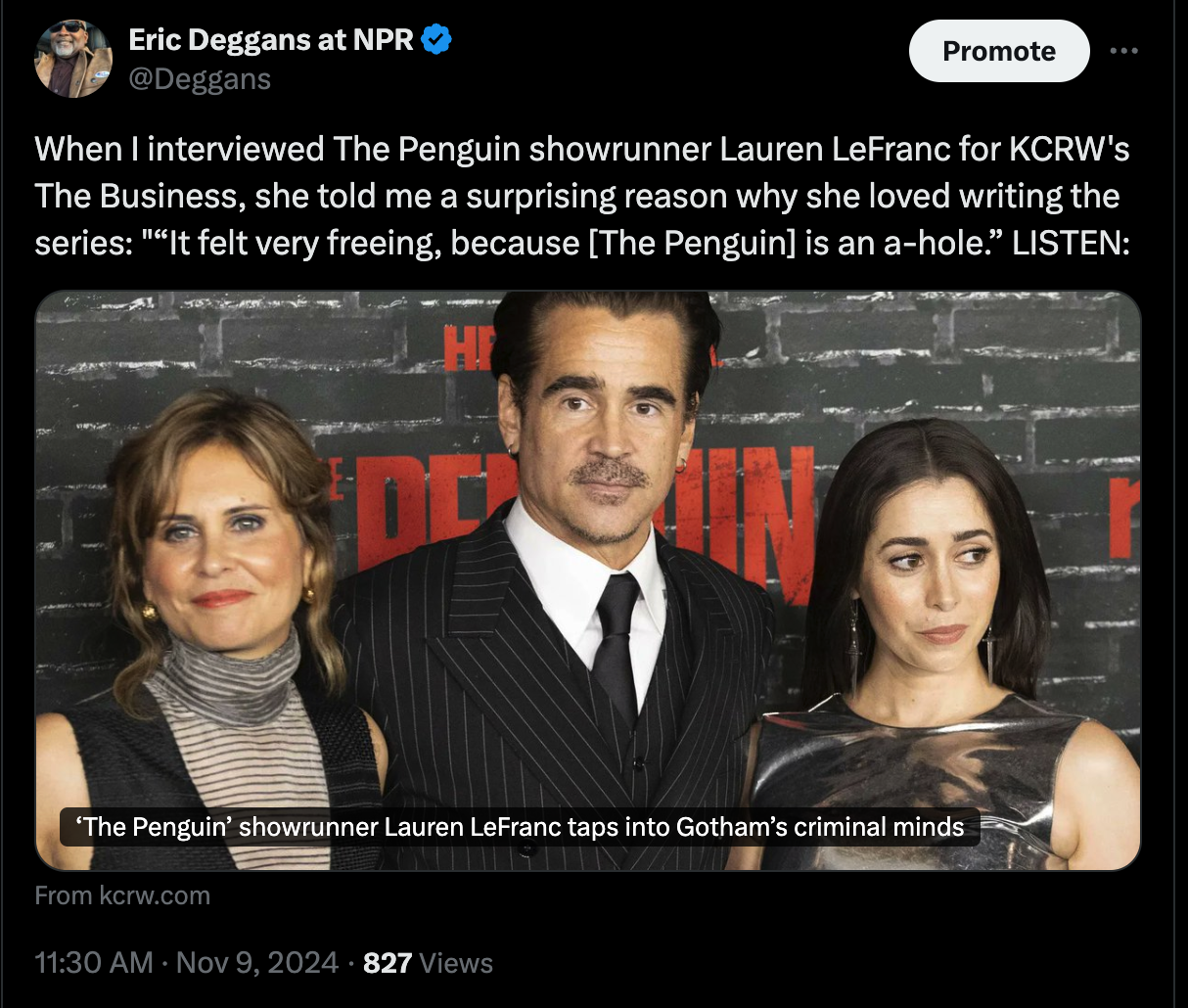Image resolution: width=1188 pixels, height=1008 pixels.
Task: Click the word LISTEN: in the tweet
Action: pyautogui.click(x=1071, y=243)
